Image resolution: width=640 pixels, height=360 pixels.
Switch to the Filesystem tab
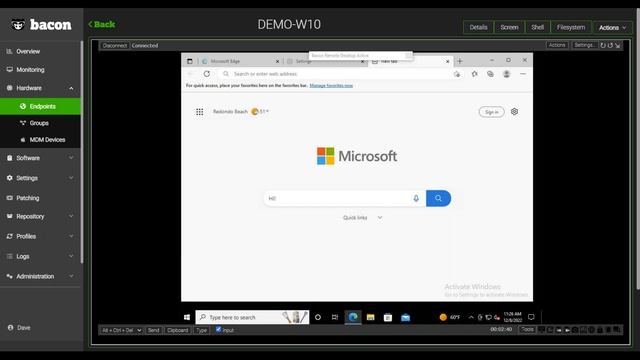[x=571, y=27]
